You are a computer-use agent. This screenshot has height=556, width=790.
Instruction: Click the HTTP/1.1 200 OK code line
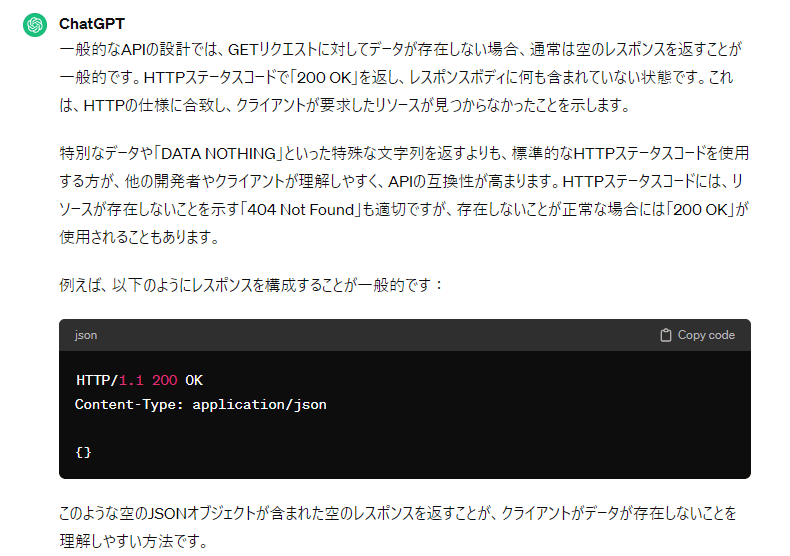tap(139, 380)
